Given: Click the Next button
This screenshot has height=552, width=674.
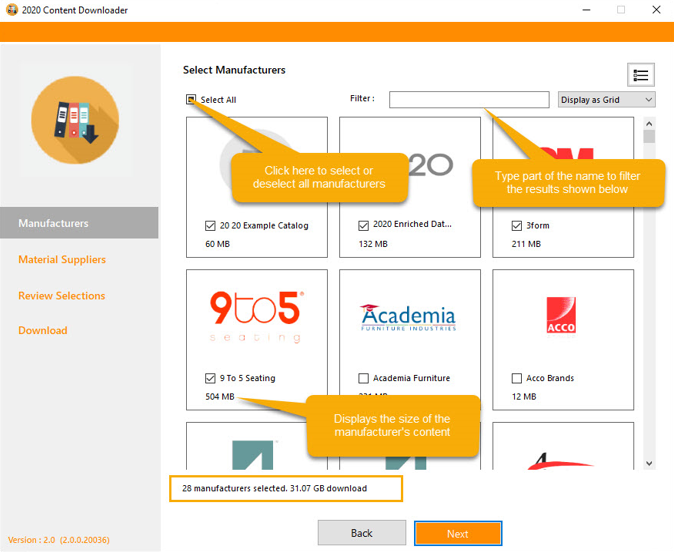Looking at the screenshot, I should tap(458, 534).
